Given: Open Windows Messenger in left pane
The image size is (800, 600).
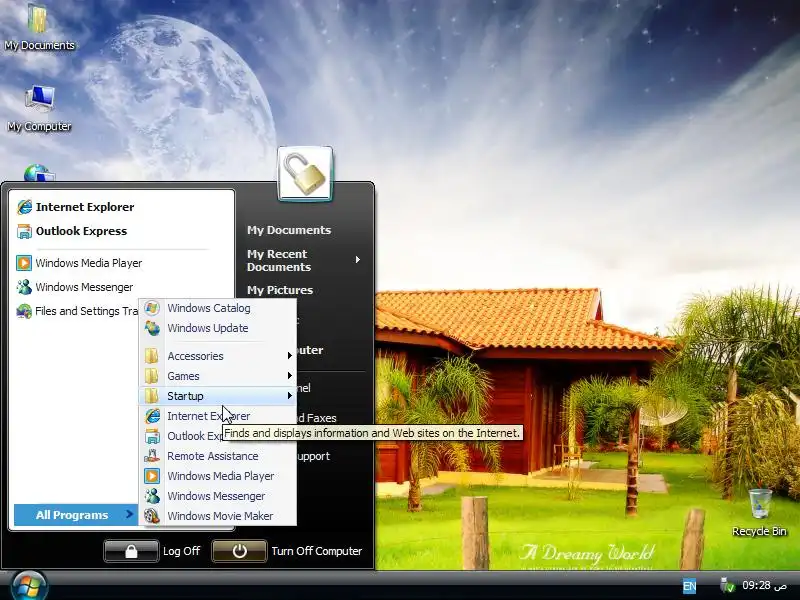Looking at the screenshot, I should coord(75,287).
